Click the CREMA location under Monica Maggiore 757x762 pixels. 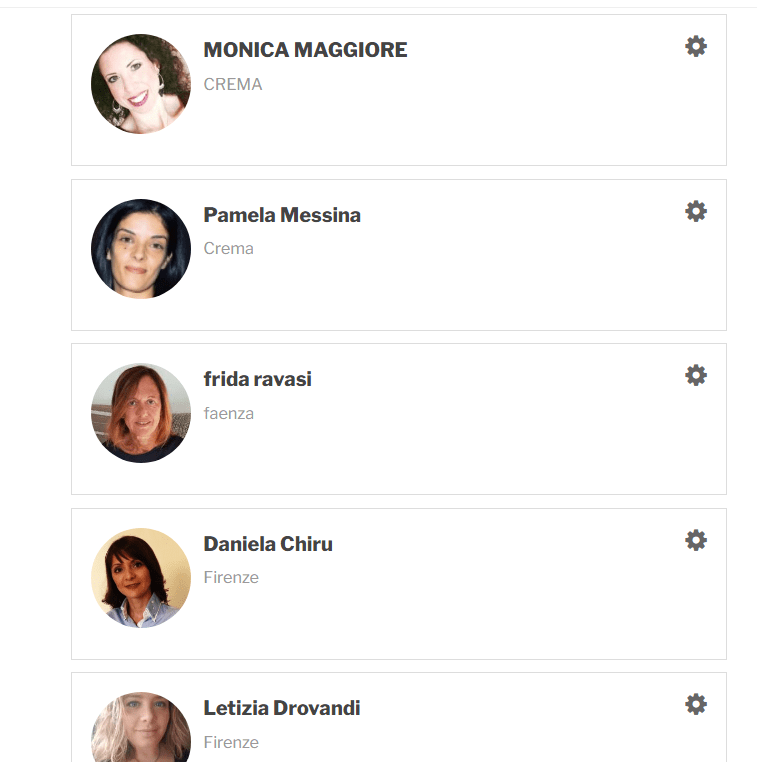(233, 85)
